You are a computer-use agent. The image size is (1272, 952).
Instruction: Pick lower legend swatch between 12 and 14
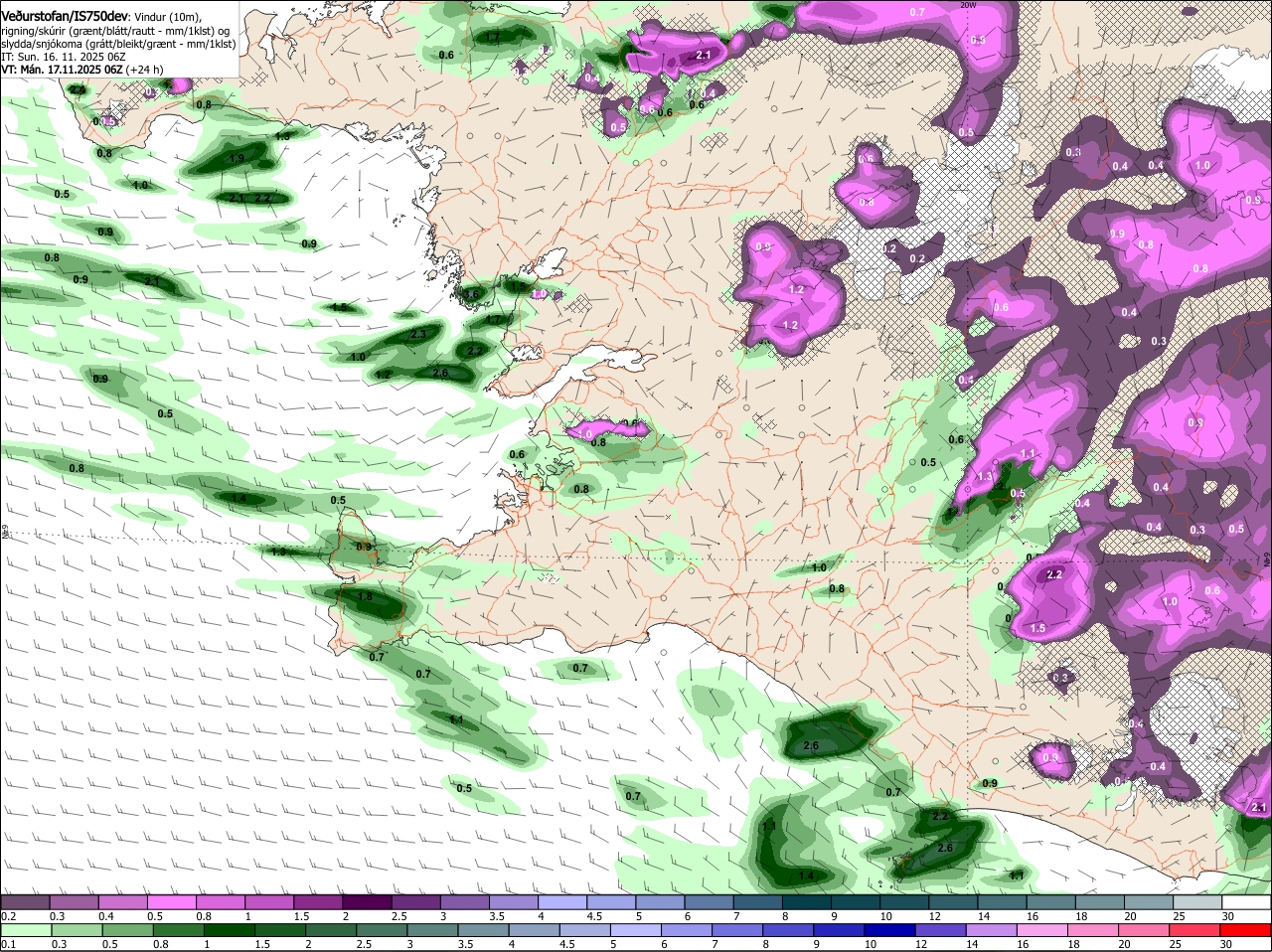point(942,930)
